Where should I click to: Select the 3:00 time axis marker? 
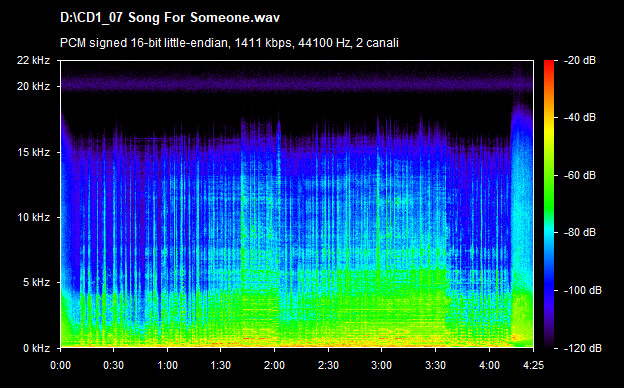[x=381, y=365]
